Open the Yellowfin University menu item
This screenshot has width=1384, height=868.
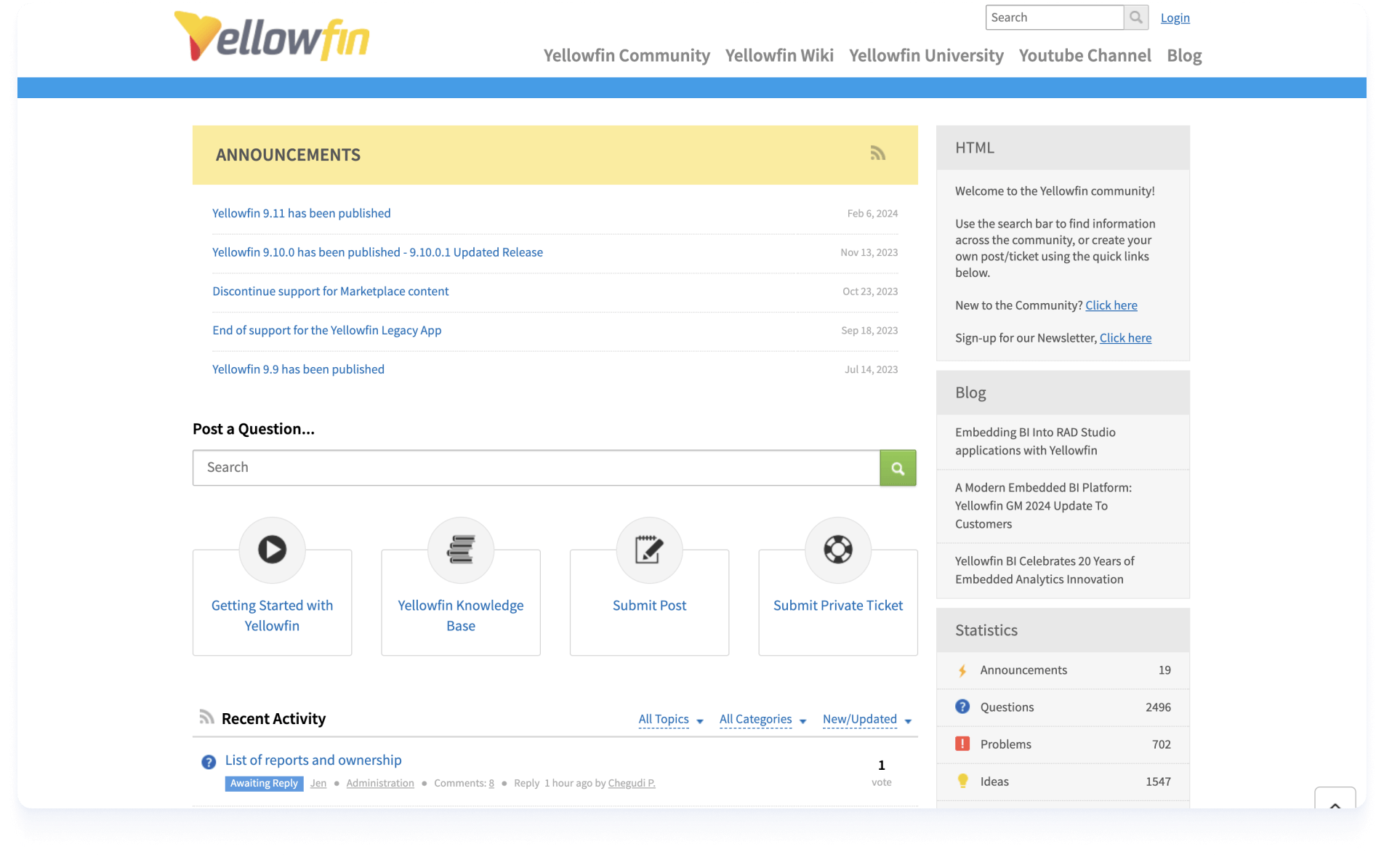tap(926, 55)
